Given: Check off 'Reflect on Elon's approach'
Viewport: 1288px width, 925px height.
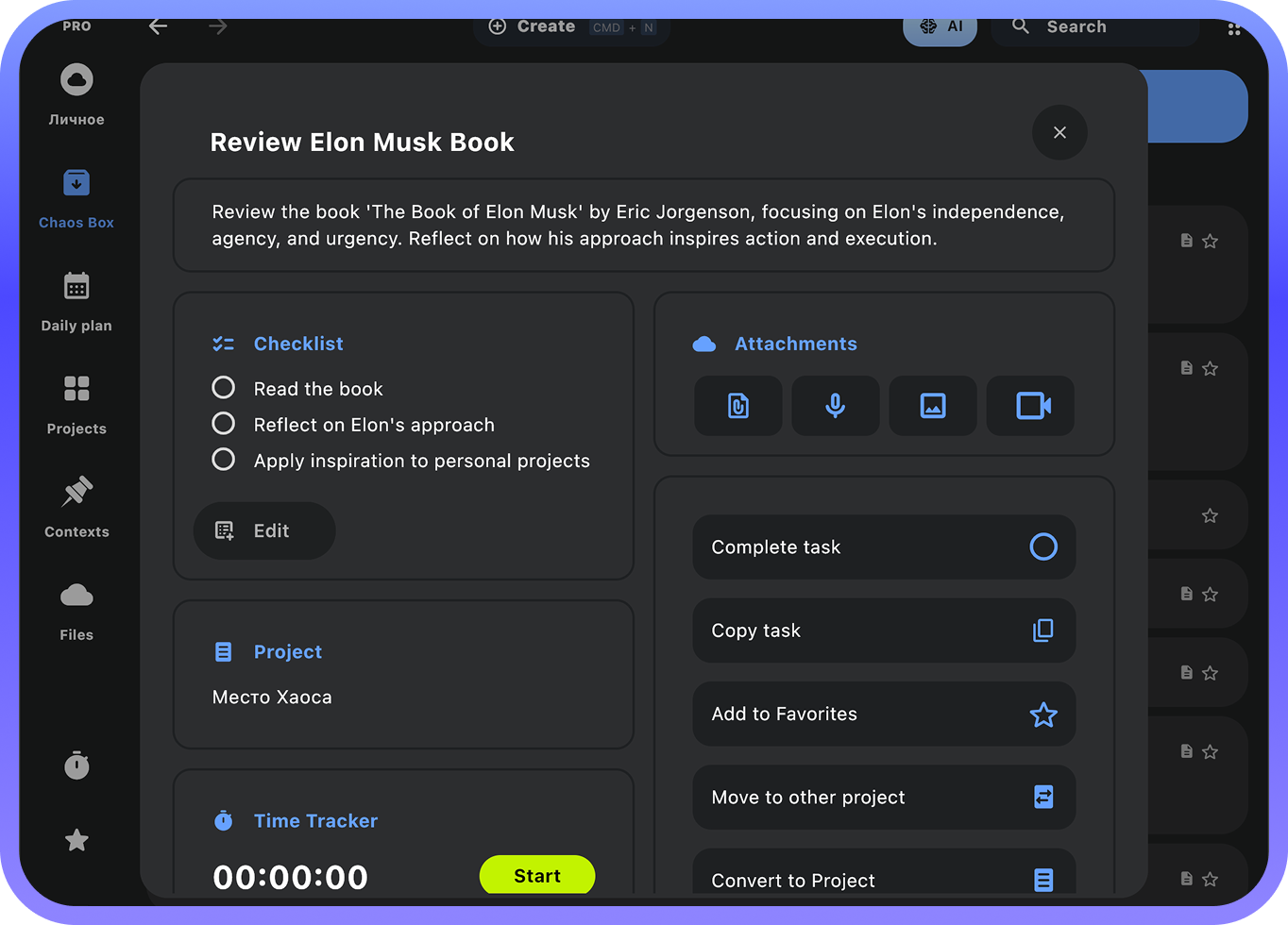Looking at the screenshot, I should 224,424.
